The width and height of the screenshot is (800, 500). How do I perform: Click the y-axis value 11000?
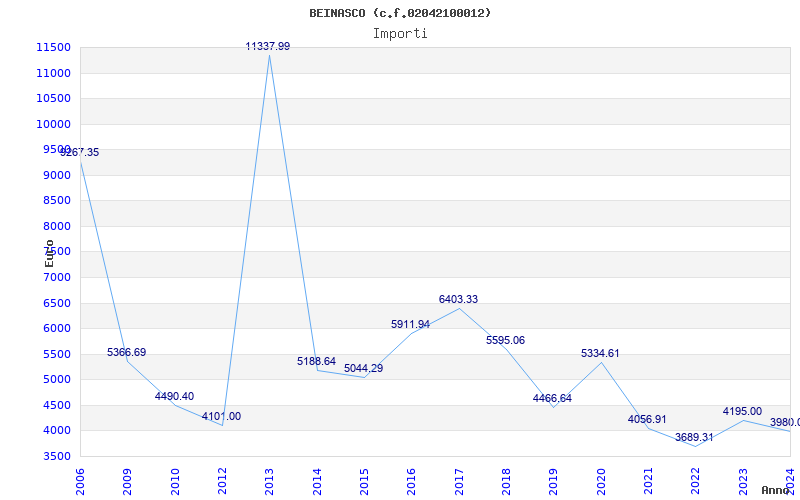tap(53, 73)
